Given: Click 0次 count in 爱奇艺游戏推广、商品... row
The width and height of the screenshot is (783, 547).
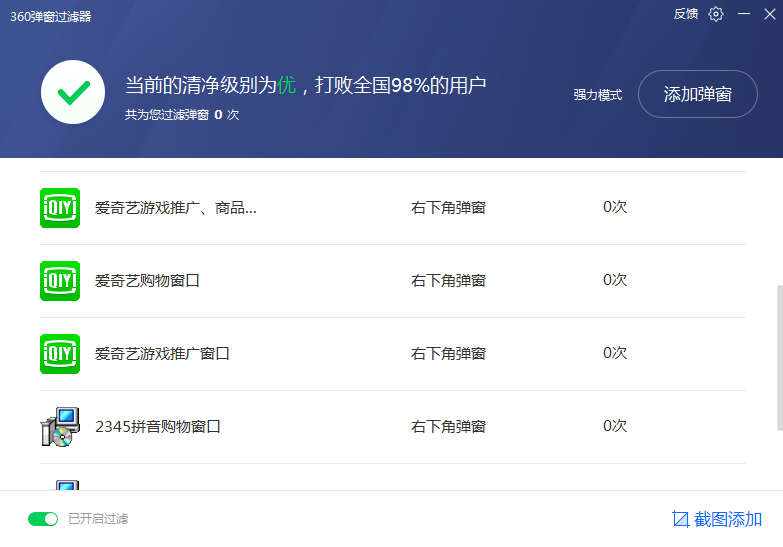Looking at the screenshot, I should [x=615, y=207].
